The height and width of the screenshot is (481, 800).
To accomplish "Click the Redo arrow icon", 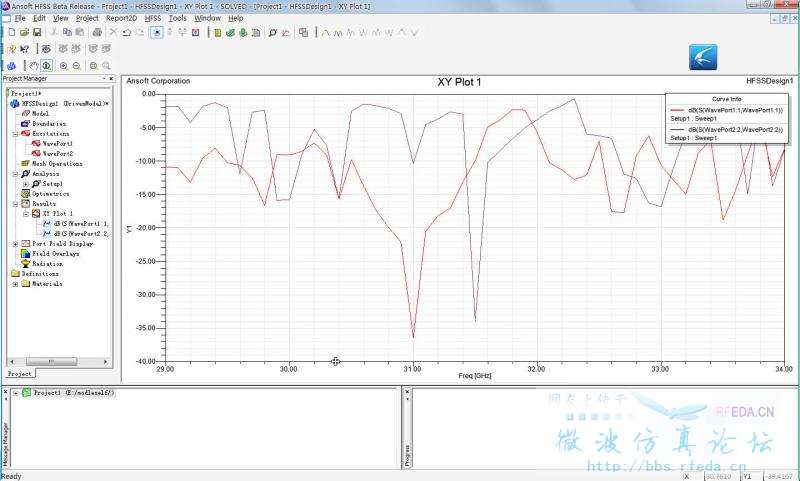I will tap(139, 32).
